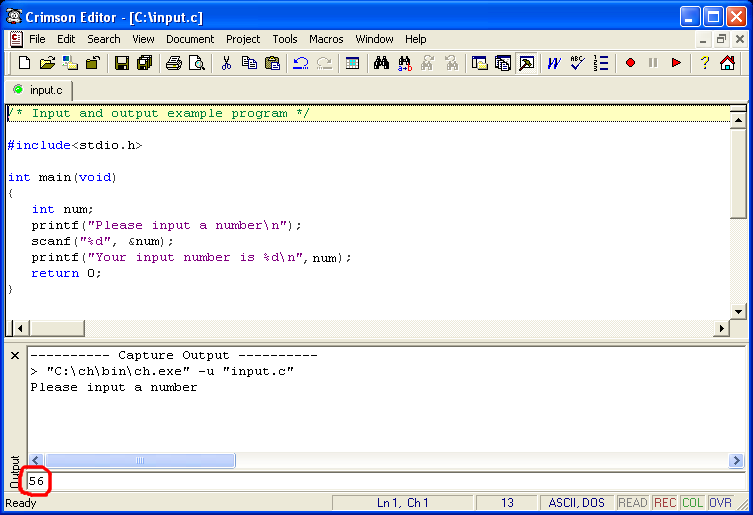Click the editor vertical scrollbar down arrow

pyautogui.click(x=738, y=310)
